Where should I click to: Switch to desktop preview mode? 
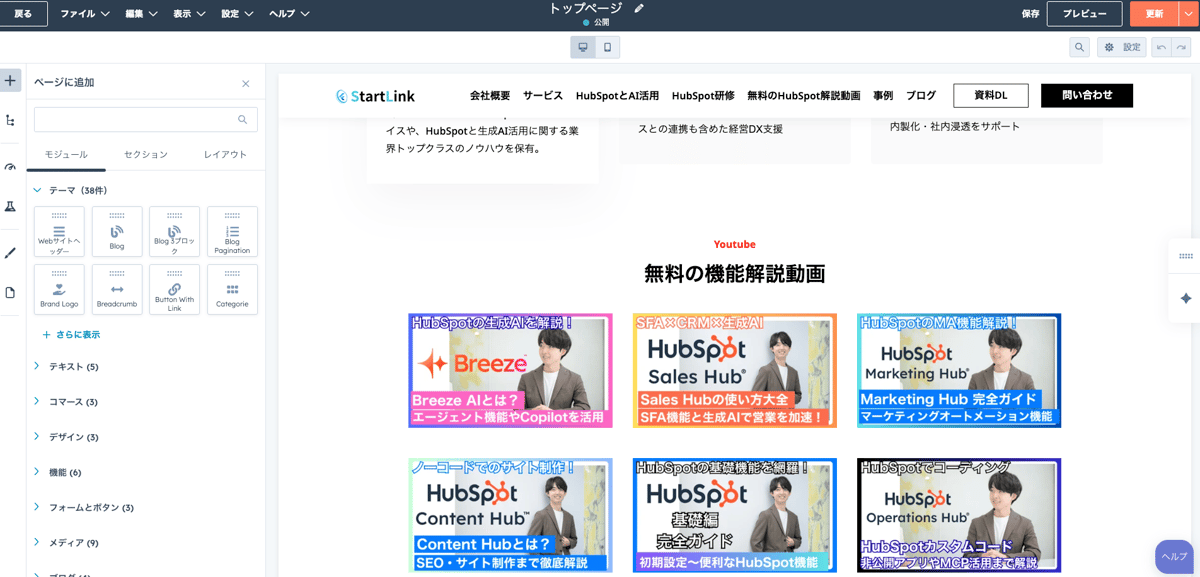coord(583,47)
